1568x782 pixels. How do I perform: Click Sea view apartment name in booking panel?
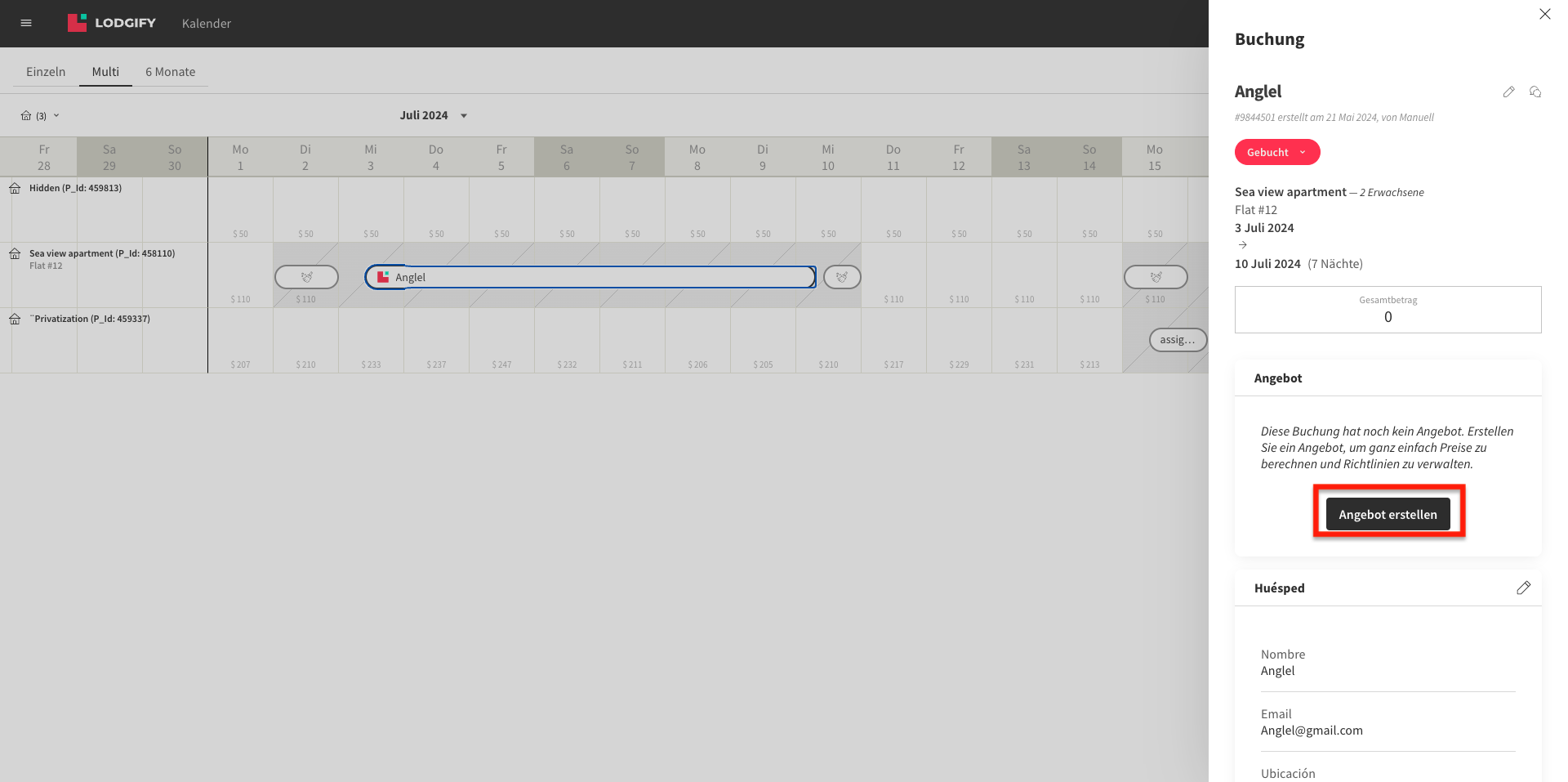pyautogui.click(x=1290, y=192)
